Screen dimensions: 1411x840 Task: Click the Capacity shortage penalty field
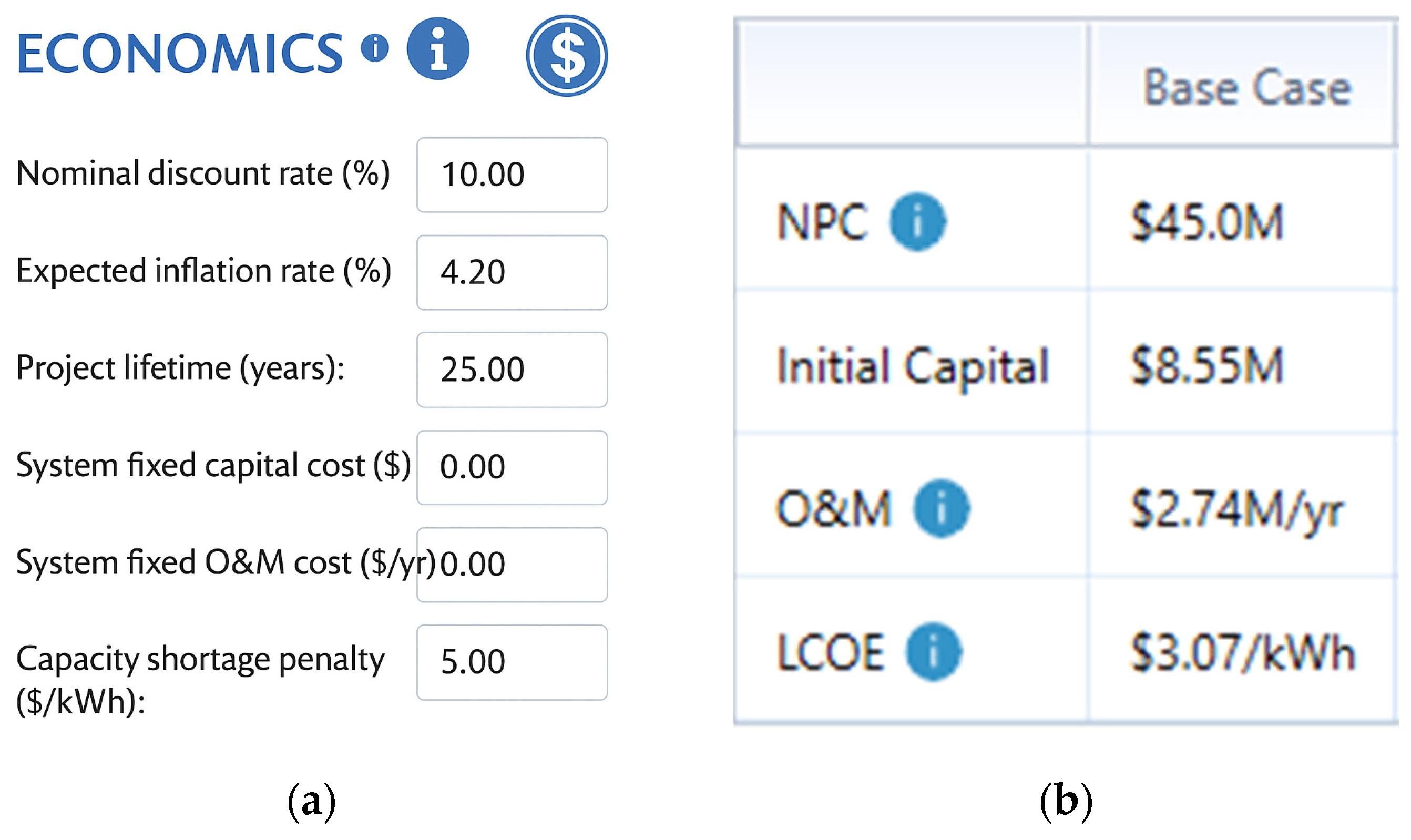(x=512, y=662)
